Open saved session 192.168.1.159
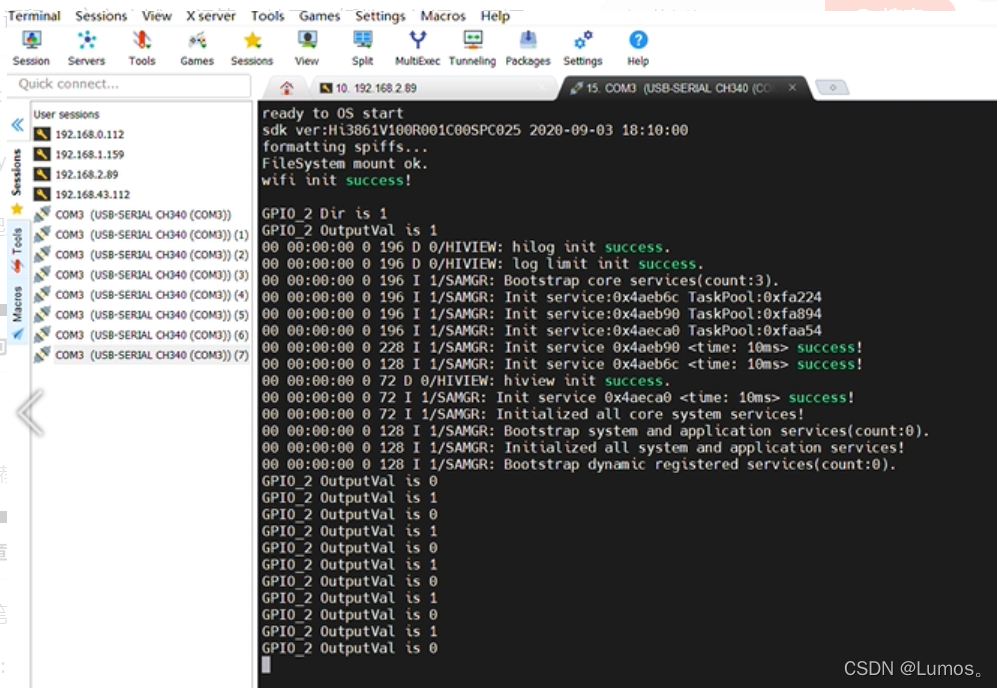 90,155
